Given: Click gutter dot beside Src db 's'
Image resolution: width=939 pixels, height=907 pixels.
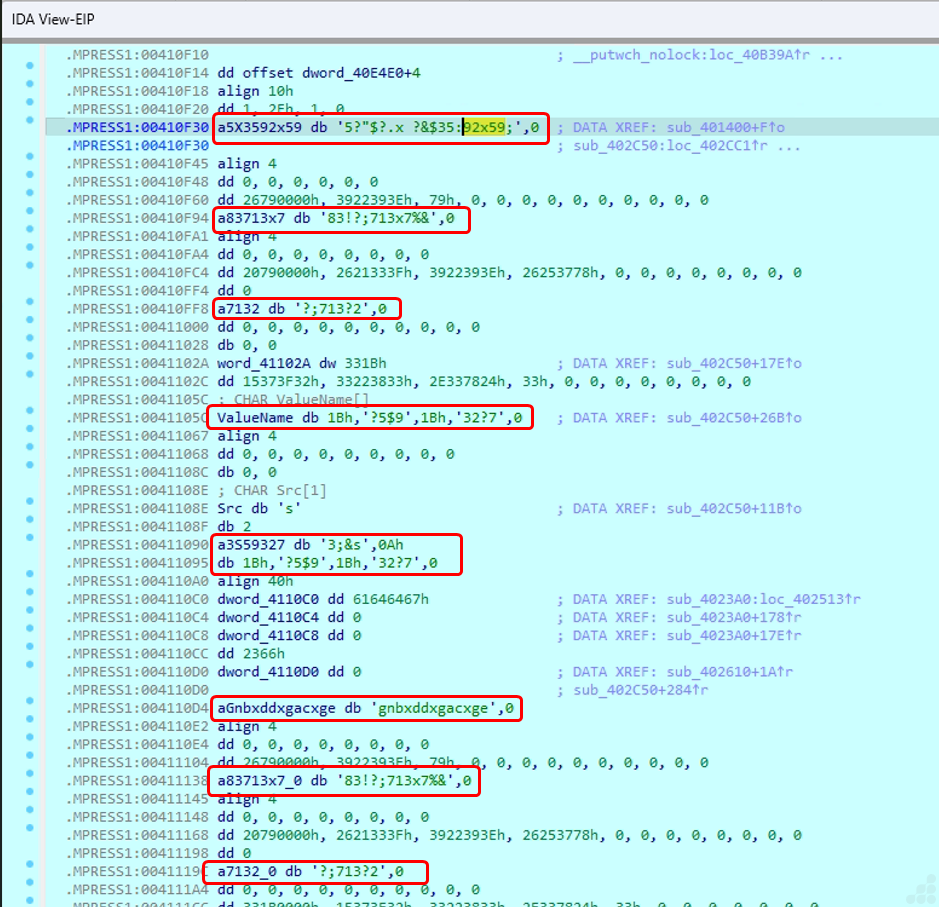Looking at the screenshot, I should click(x=30, y=509).
